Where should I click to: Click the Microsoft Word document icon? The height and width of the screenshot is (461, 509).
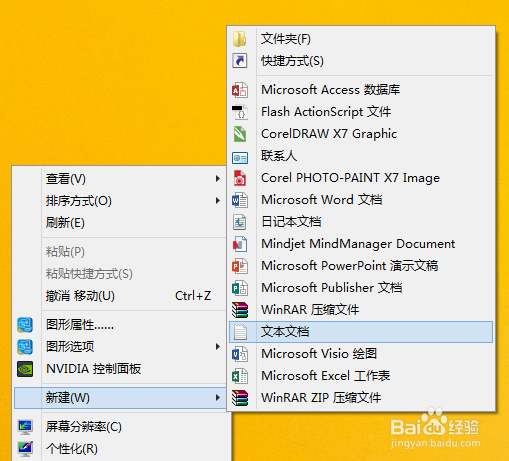point(240,200)
